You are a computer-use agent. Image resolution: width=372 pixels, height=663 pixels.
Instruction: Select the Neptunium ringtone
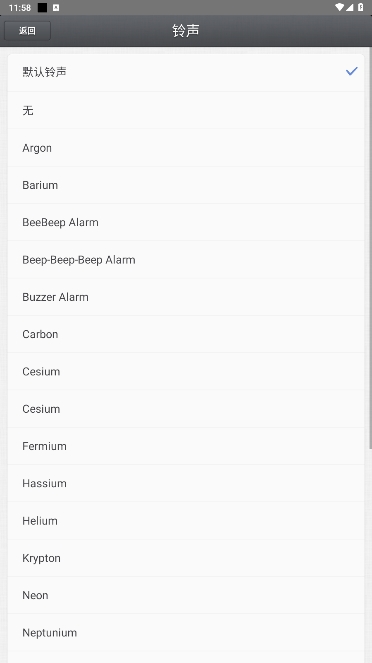click(186, 633)
